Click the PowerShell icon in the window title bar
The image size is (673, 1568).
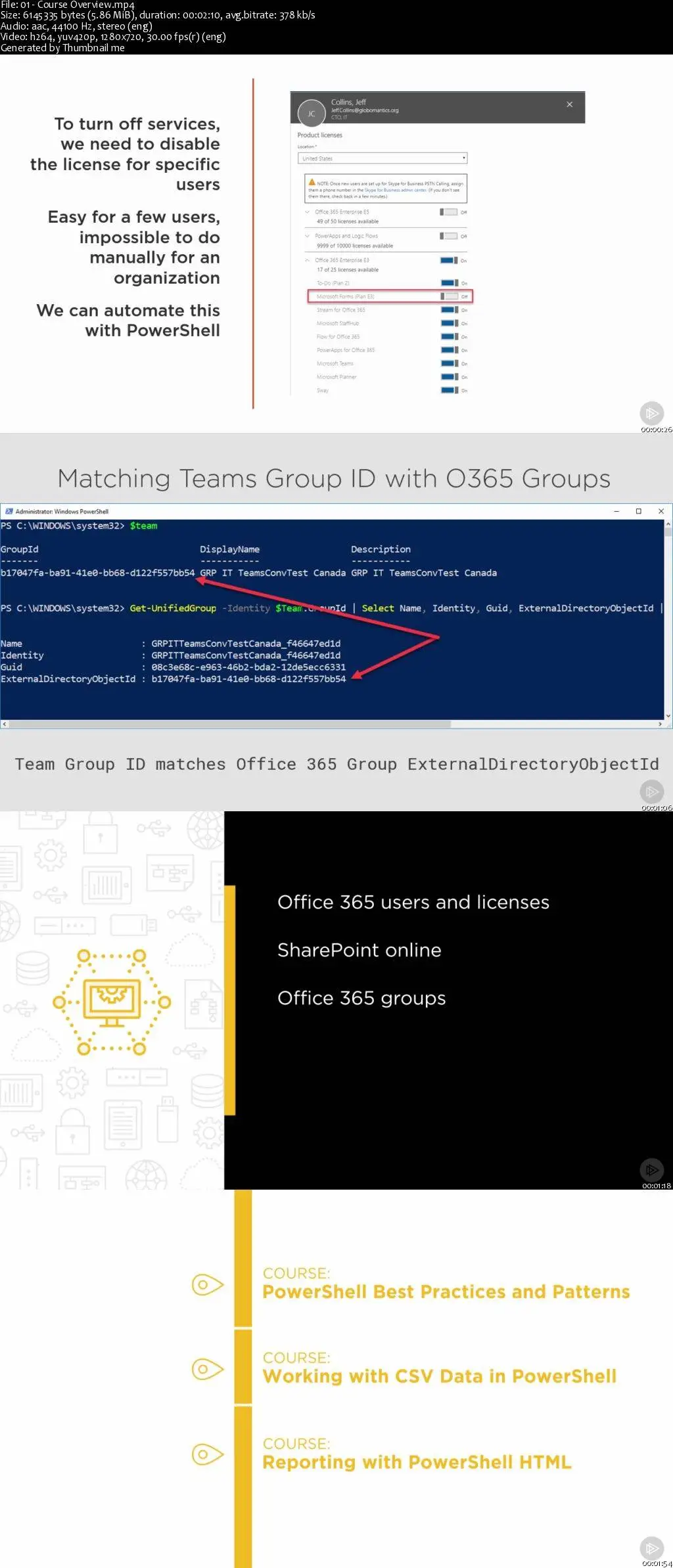pos(9,511)
